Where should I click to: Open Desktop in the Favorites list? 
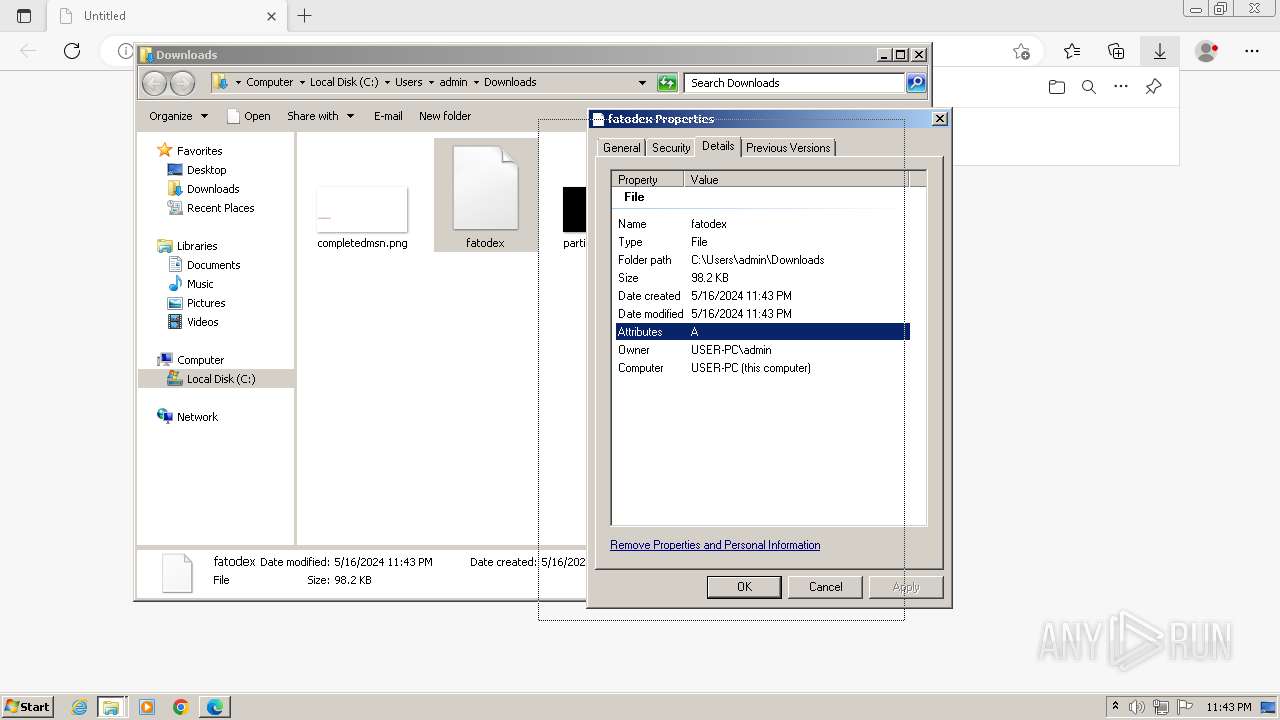206,170
